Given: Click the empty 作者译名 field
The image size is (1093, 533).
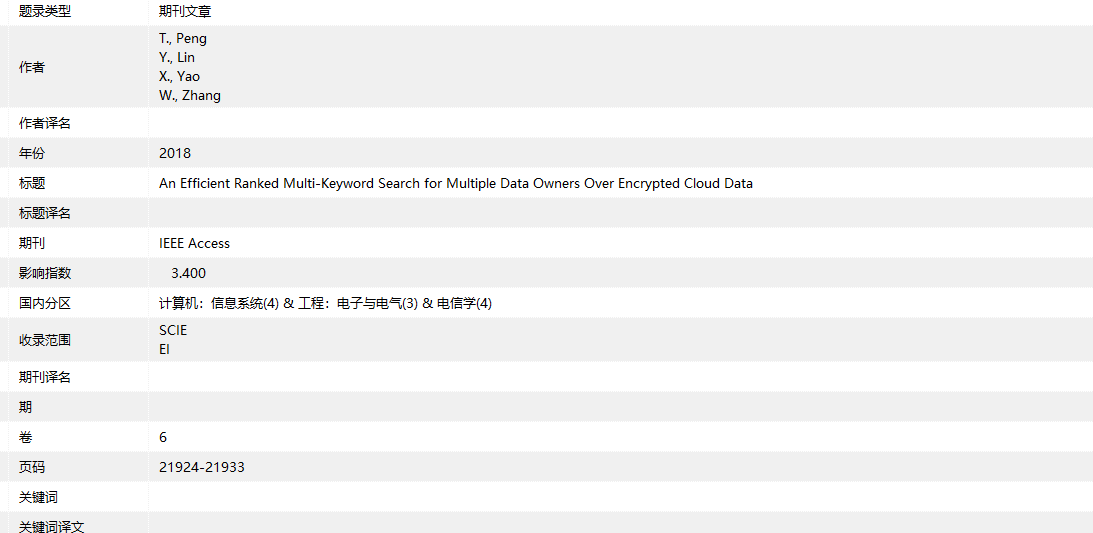Looking at the screenshot, I should point(620,124).
